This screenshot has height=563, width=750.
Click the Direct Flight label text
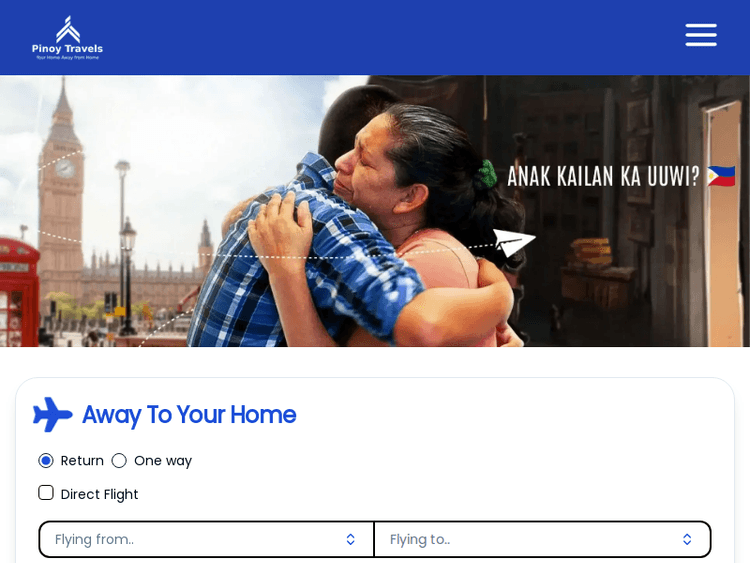click(99, 494)
